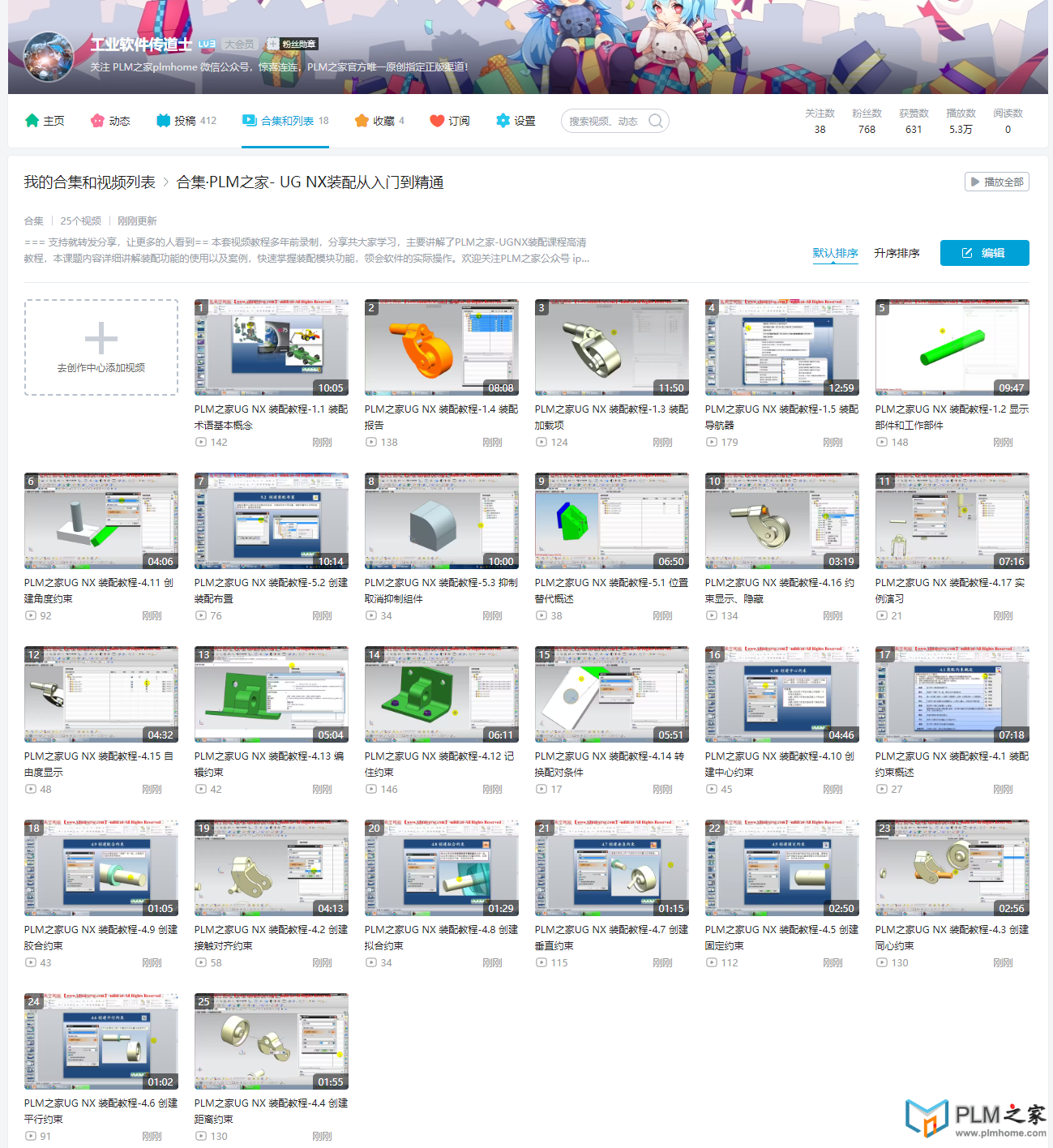Open video thumbnail 4.13 编辑约束
Viewport: 1053px width, 1148px height.
pos(272,694)
